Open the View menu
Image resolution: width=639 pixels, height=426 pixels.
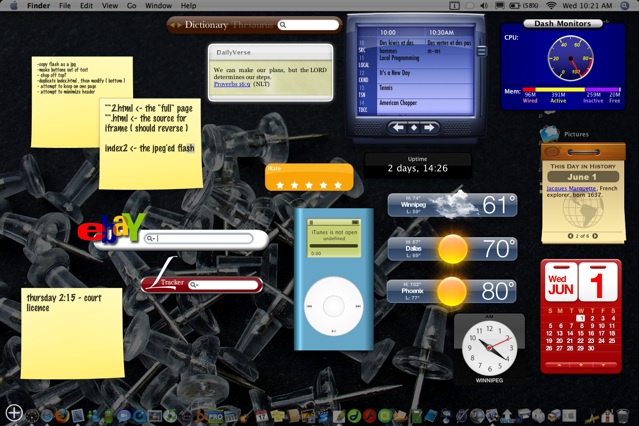(x=110, y=6)
